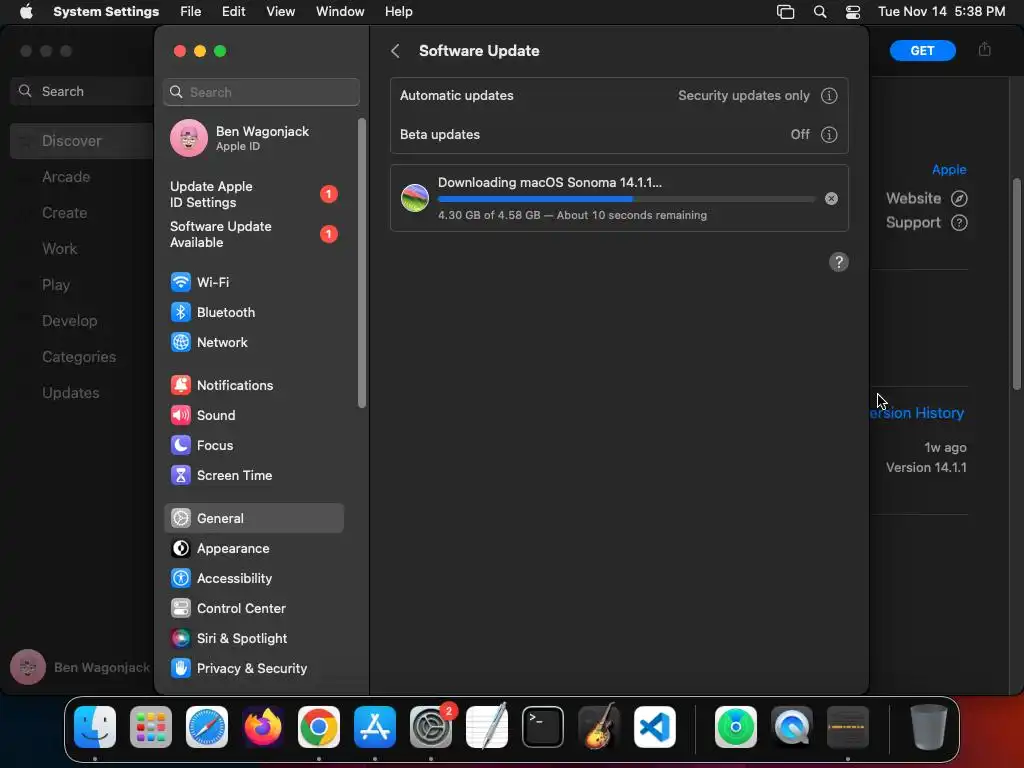Screen dimensions: 1024x768
Task: Open Appearance settings
Action: coord(253,549)
